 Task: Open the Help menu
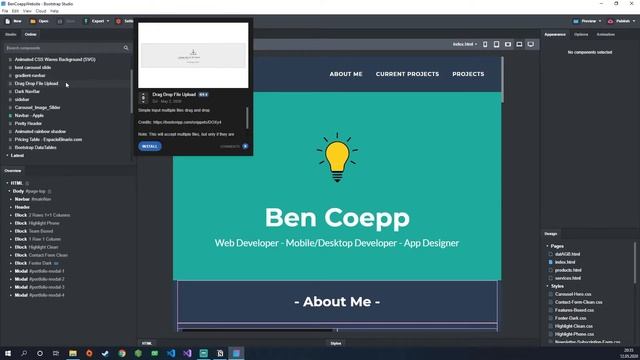click(x=54, y=11)
